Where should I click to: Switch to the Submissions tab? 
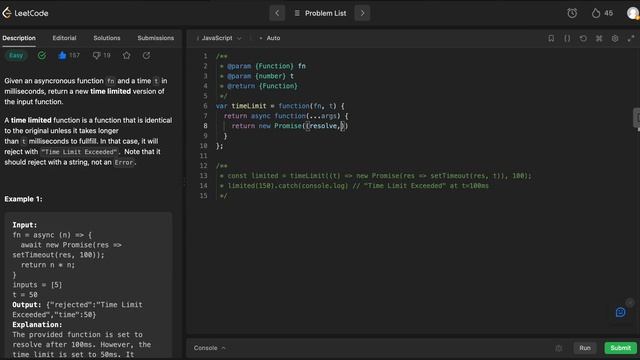coord(156,38)
